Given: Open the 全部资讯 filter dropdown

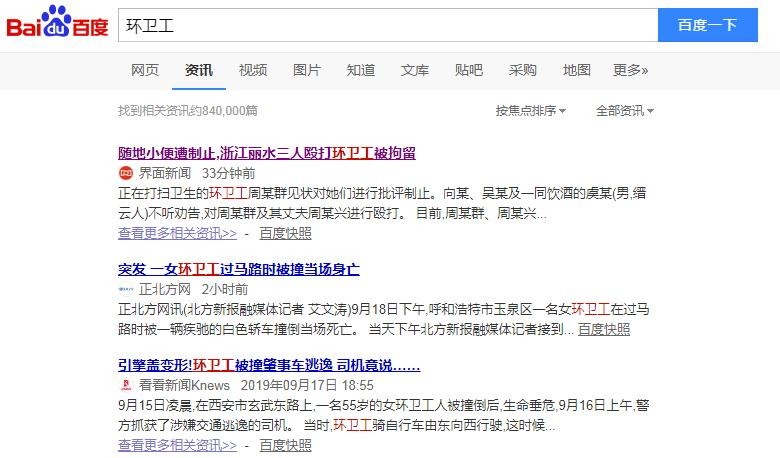Looking at the screenshot, I should tap(625, 110).
